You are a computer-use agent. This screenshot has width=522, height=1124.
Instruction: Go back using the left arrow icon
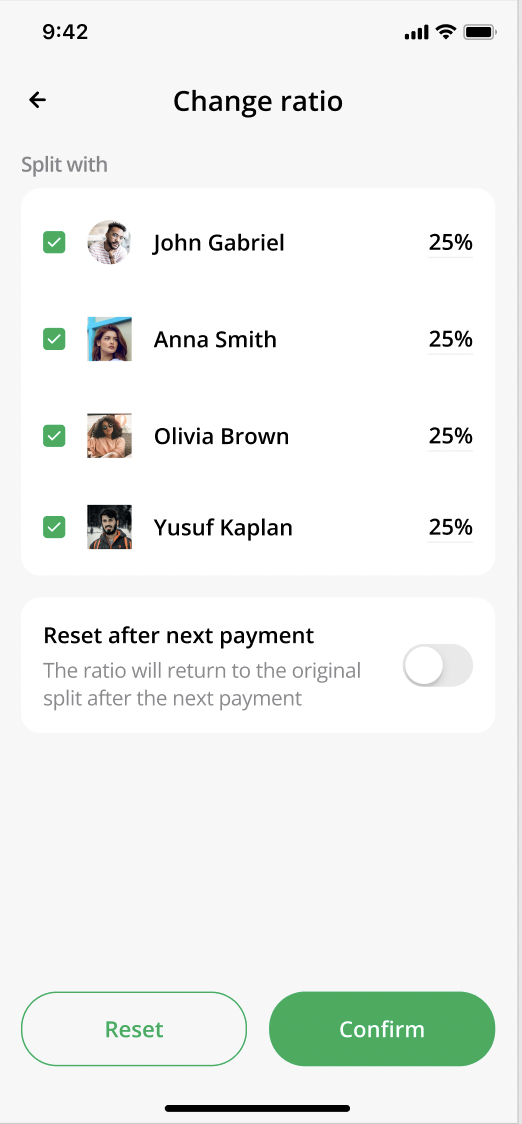[37, 100]
